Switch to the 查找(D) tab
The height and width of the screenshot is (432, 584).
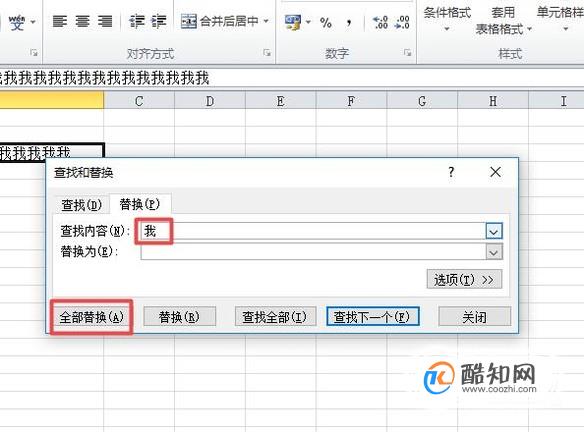pos(81,205)
